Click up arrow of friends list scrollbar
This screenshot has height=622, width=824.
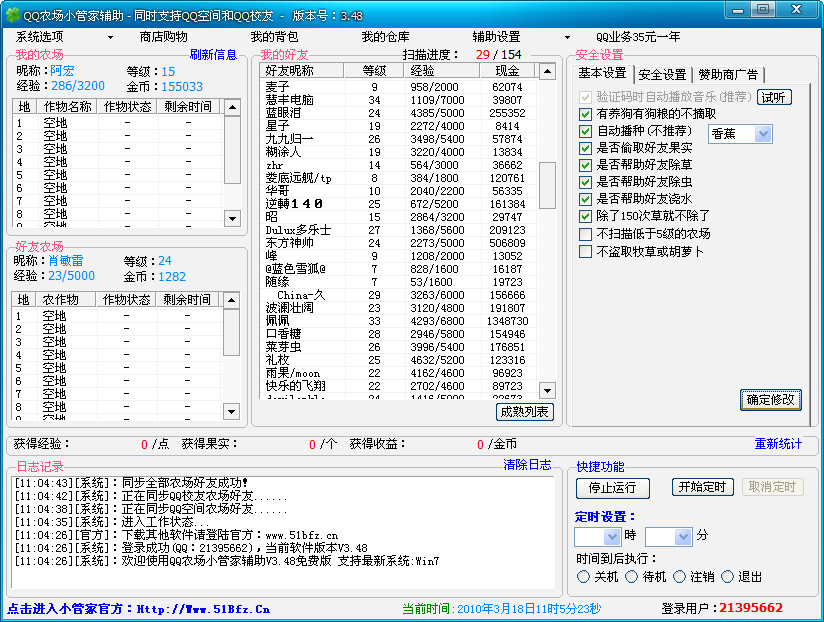tap(547, 71)
